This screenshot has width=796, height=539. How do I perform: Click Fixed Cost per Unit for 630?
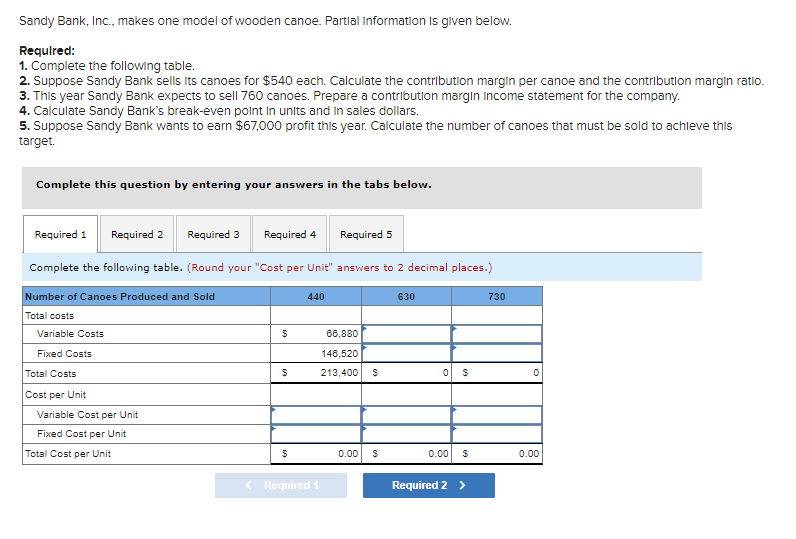pyautogui.click(x=407, y=434)
